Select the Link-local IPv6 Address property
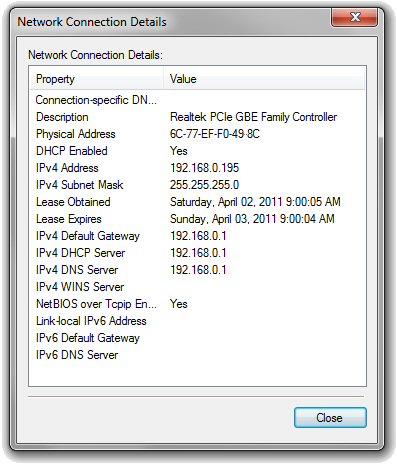 tap(91, 321)
